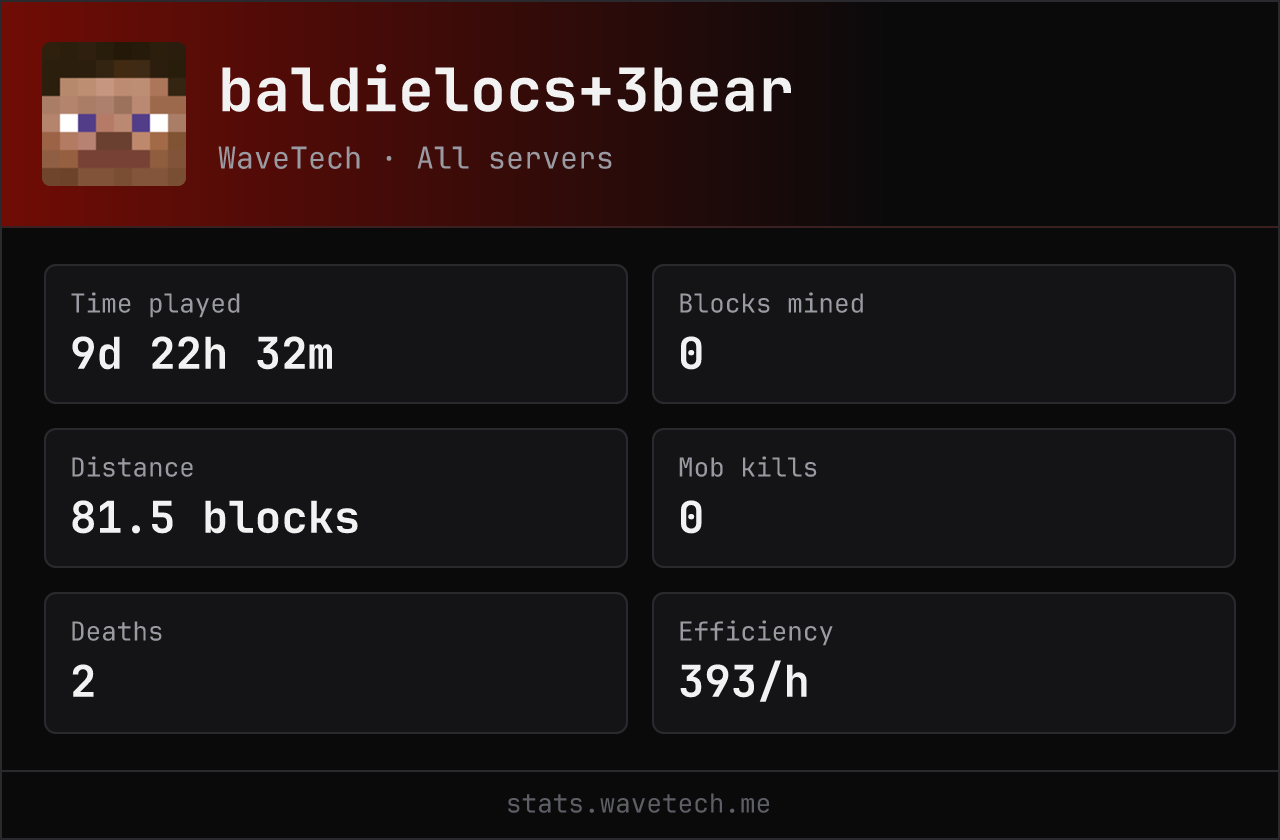The image size is (1280, 840).
Task: Select the Distance stat card
Action: click(336, 498)
